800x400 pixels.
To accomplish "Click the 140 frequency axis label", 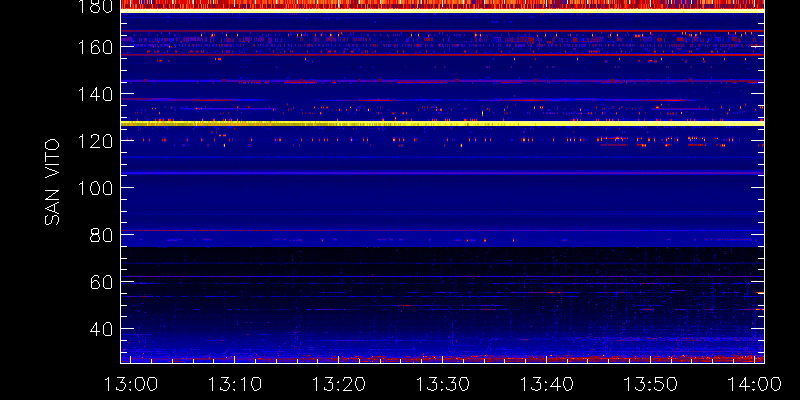I will [x=95, y=94].
